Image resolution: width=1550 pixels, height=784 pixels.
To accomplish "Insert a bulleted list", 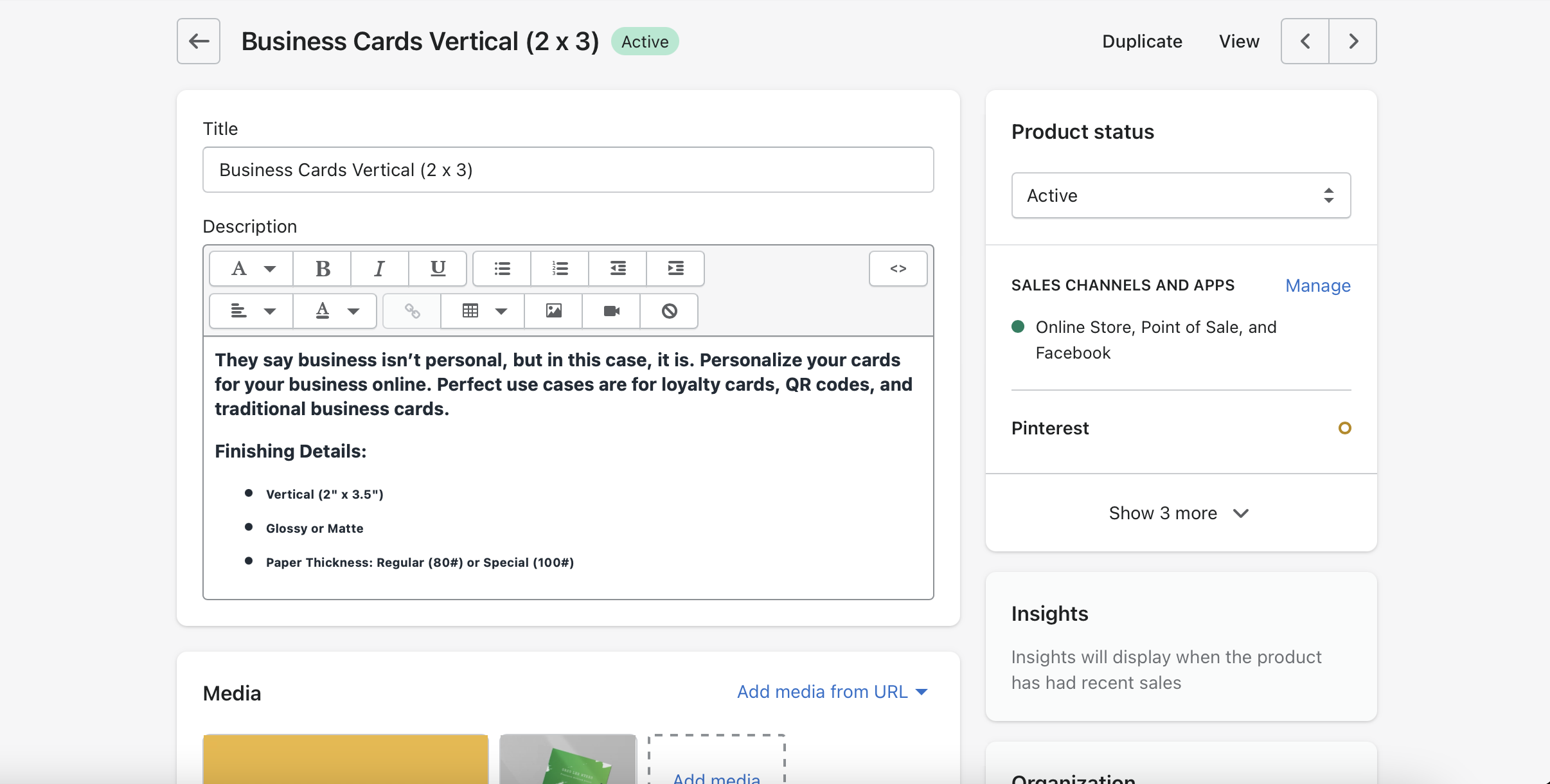I will click(x=502, y=269).
